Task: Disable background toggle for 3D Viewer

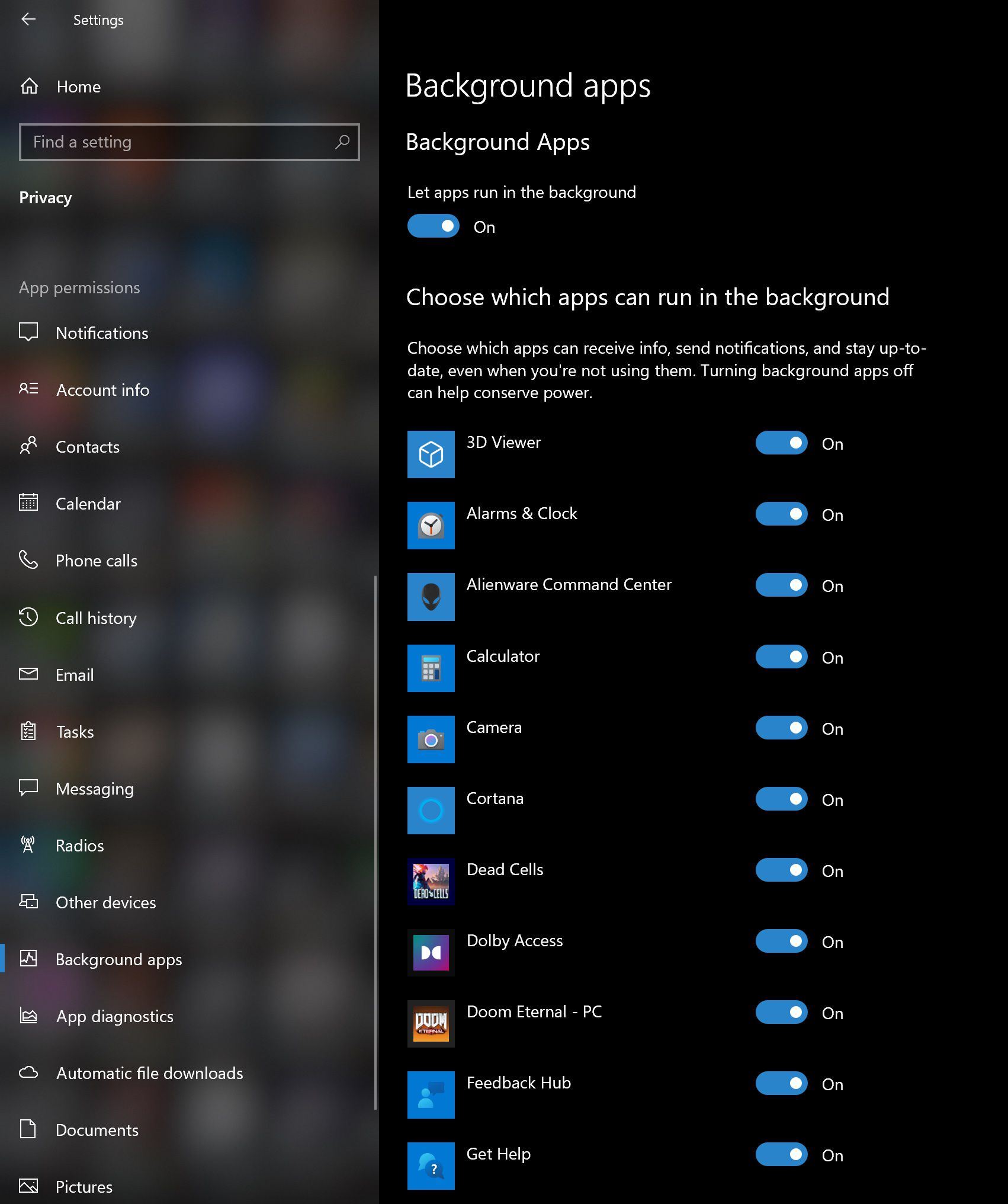Action: 781,443
